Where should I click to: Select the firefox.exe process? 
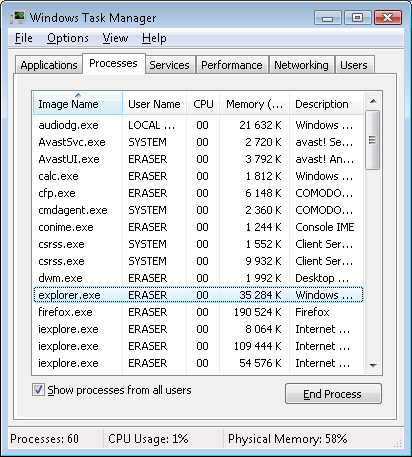198,312
